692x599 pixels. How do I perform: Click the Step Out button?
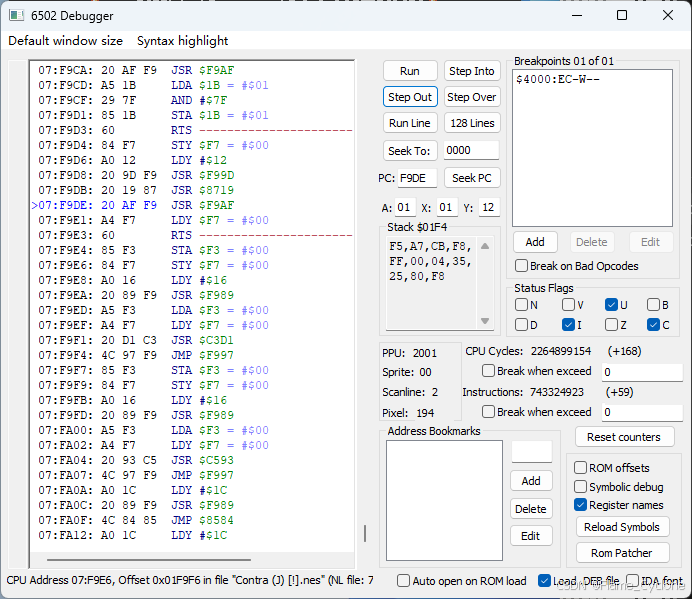[x=410, y=97]
